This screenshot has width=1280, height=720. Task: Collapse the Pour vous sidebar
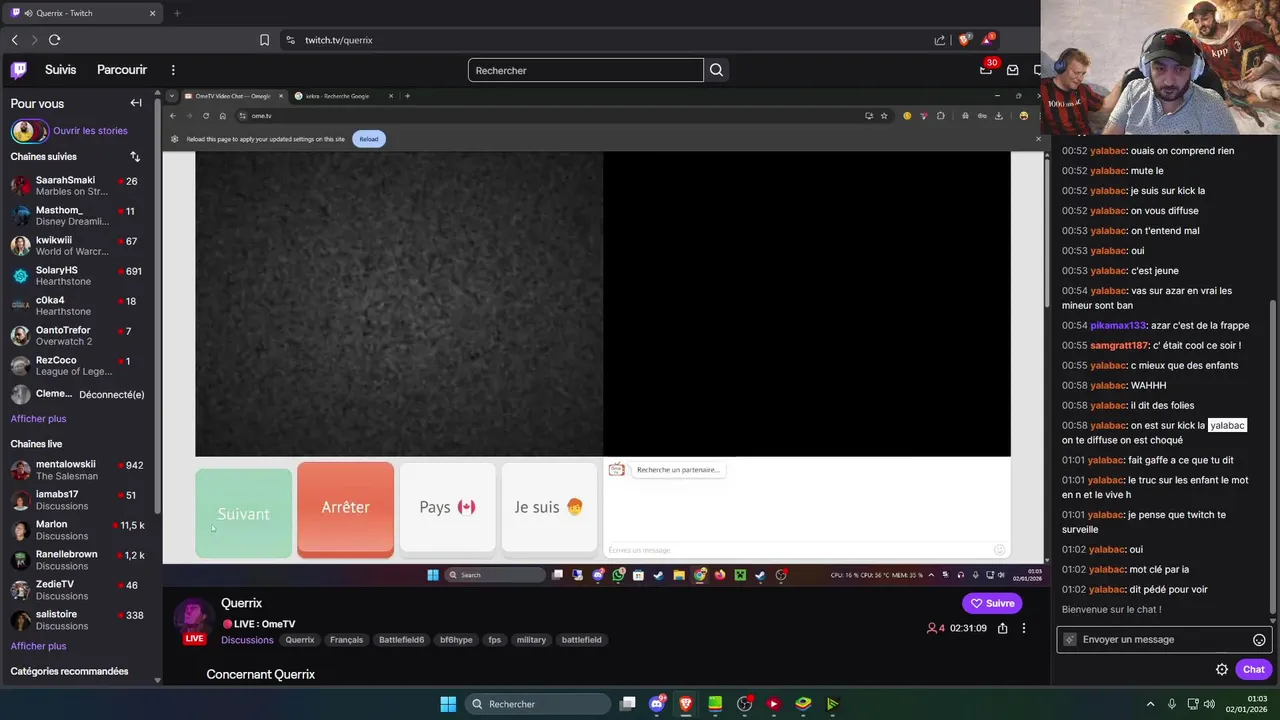[136, 103]
